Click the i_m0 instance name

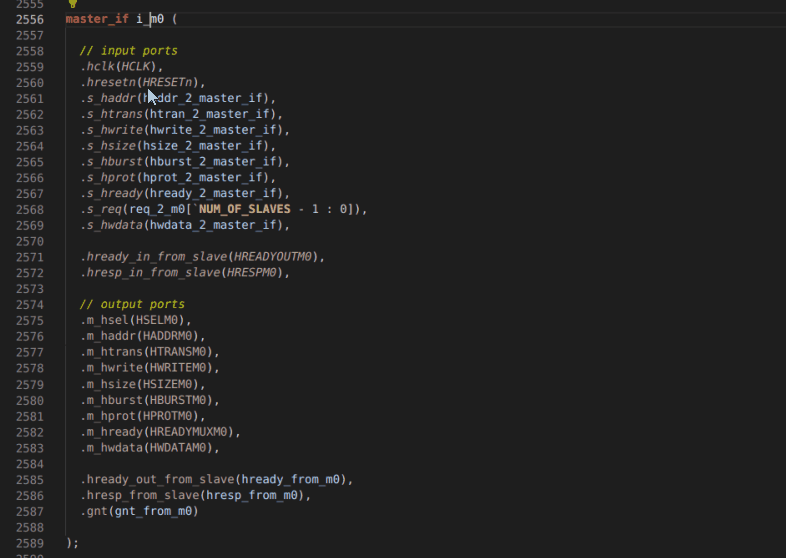(150, 19)
